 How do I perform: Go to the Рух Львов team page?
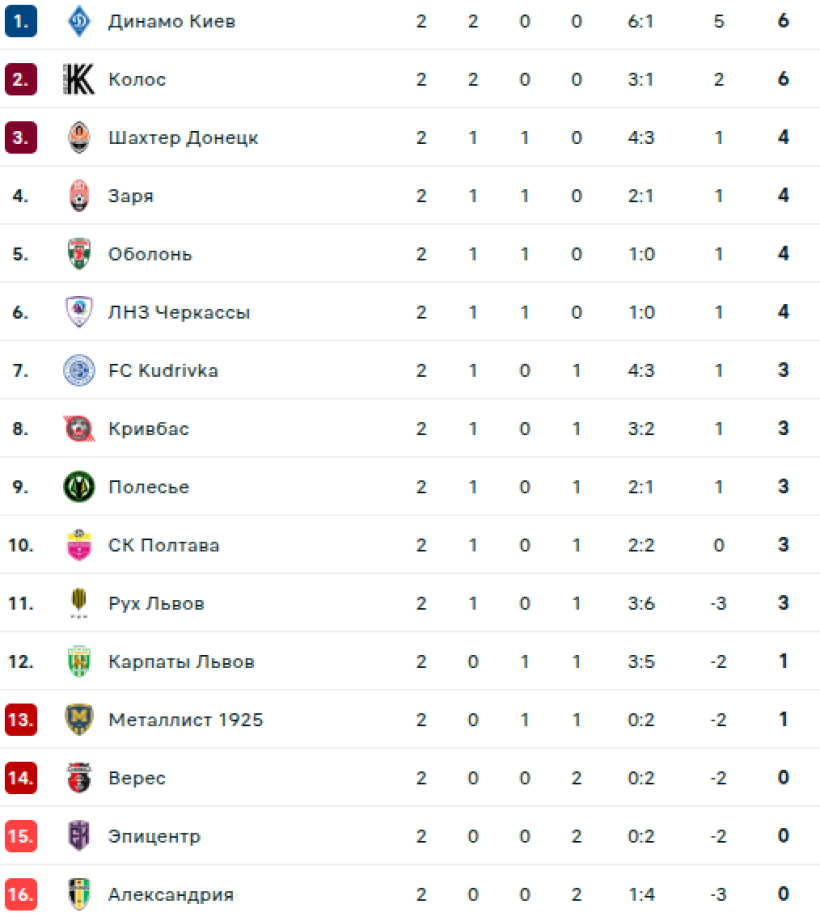point(156,604)
